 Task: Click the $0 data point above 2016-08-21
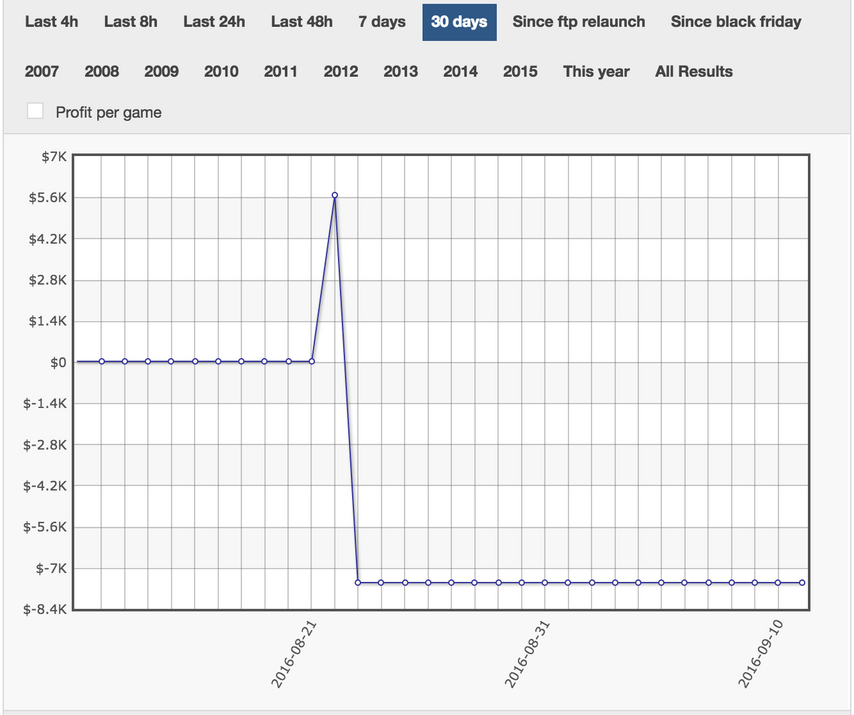point(312,361)
